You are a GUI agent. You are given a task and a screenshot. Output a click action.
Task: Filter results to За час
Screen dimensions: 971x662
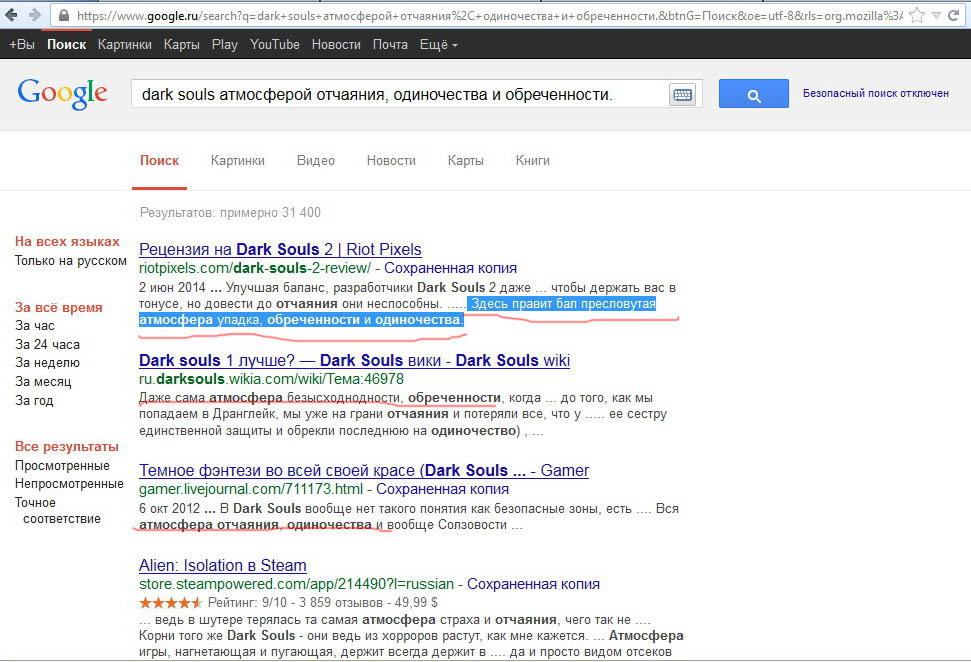coord(35,326)
